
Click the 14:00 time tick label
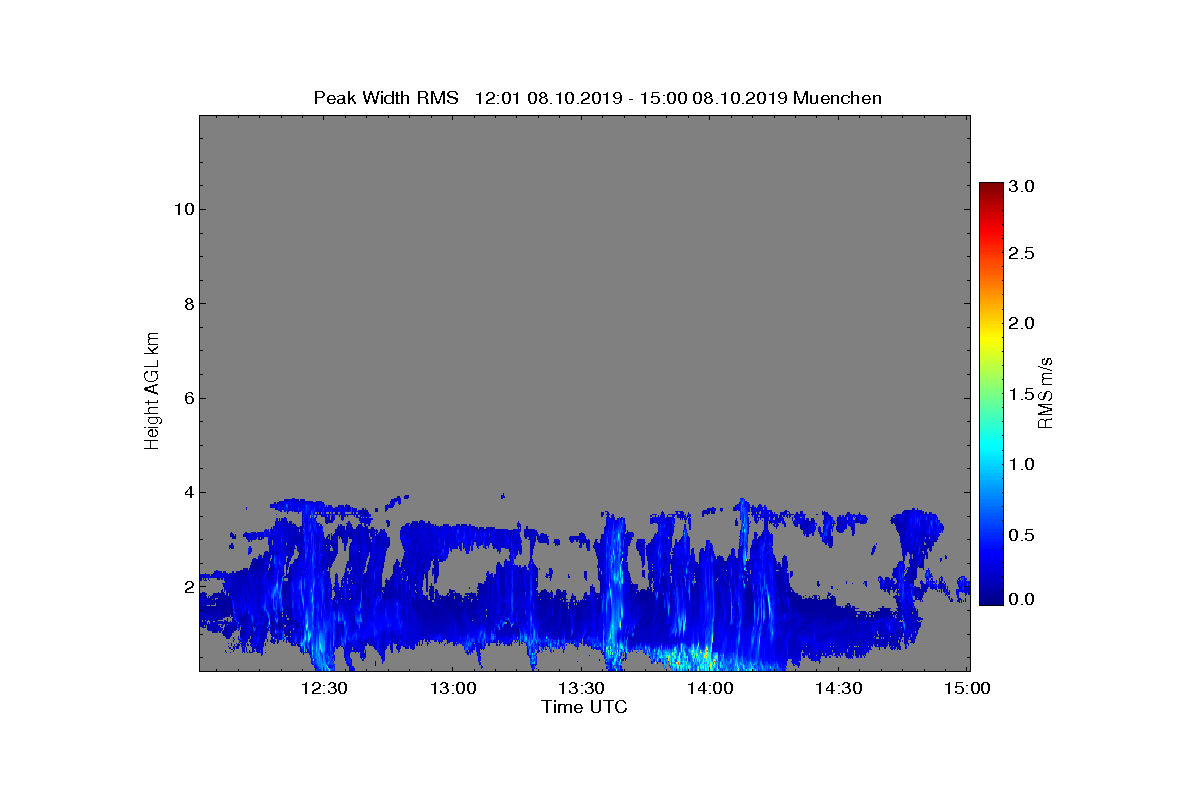click(x=711, y=688)
